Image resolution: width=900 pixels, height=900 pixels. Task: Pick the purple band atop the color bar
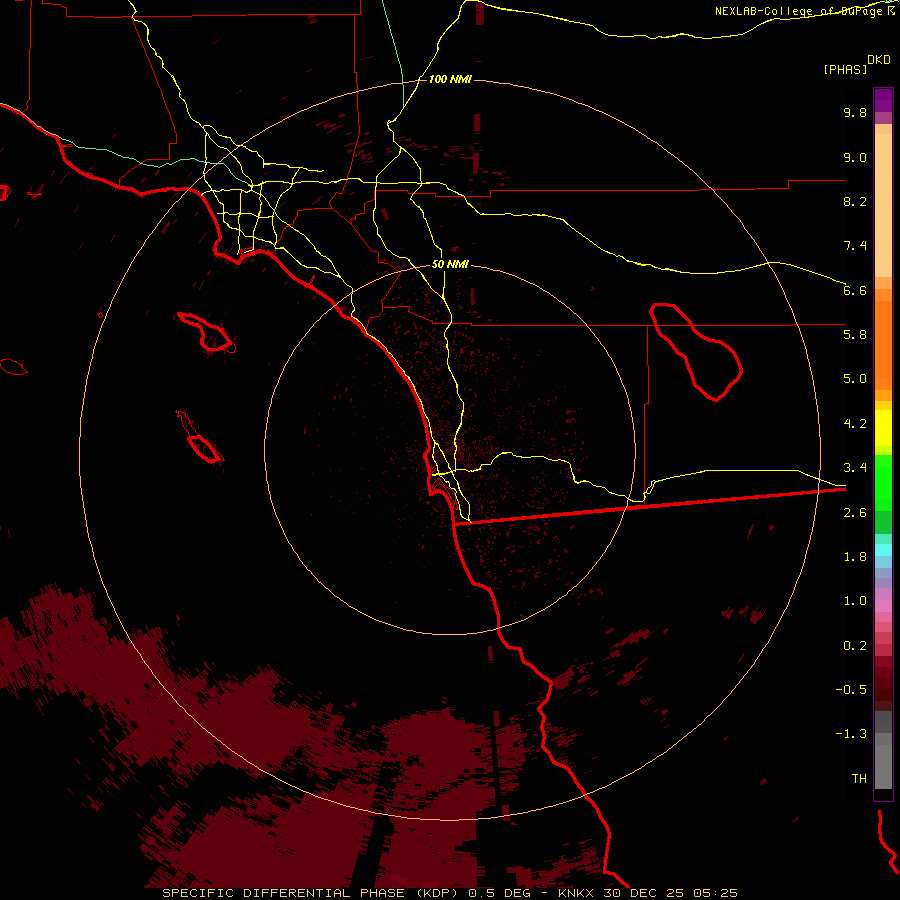pos(883,100)
